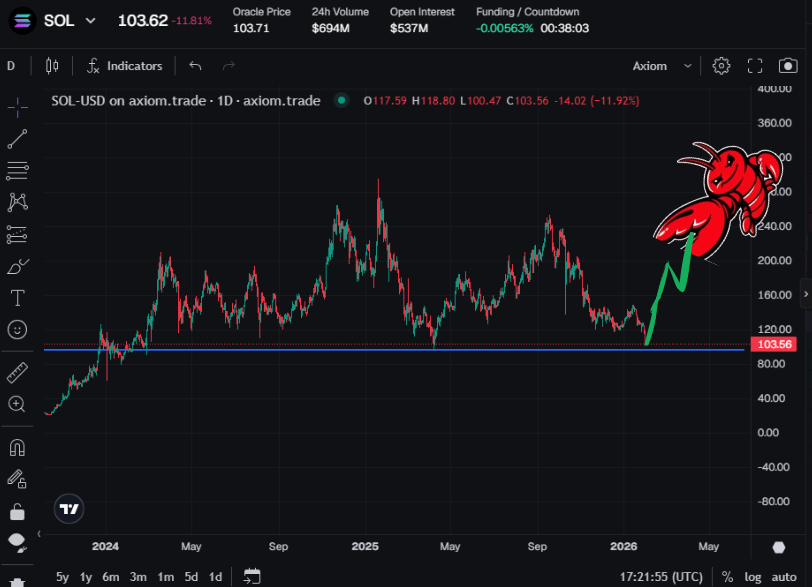Open the timezone 17:21:55 (UTC) menu
Viewport: 812px width, 587px height.
(661, 577)
